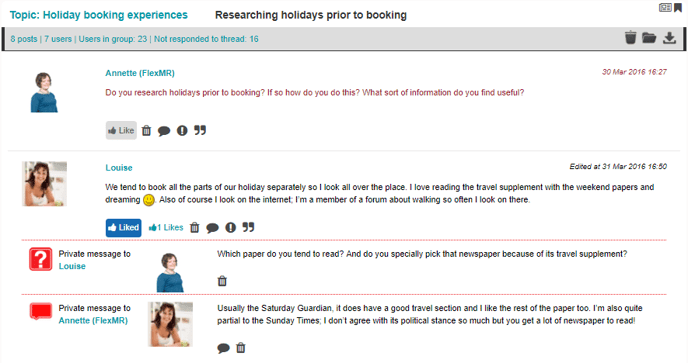Open Topic: Holiday booking experiences link
Image resolution: width=688 pixels, height=363 pixels.
pos(99,15)
